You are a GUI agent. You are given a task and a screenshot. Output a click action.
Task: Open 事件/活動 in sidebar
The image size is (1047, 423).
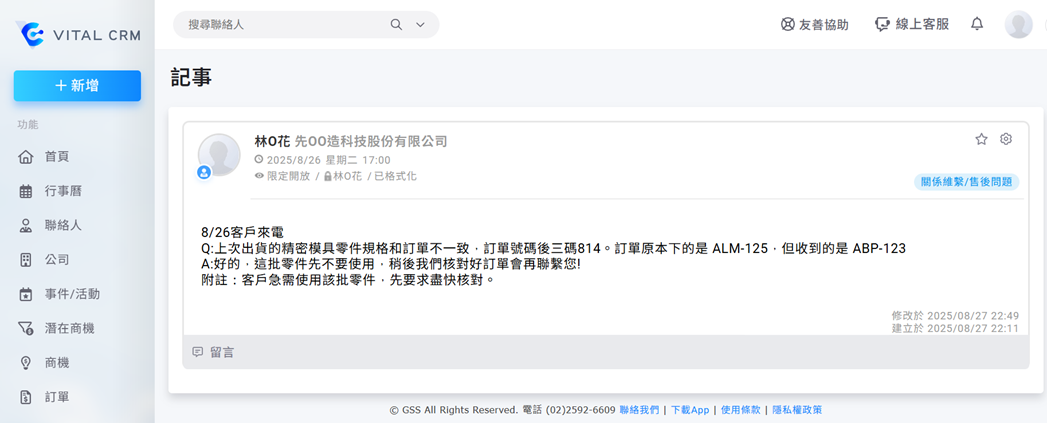(x=72, y=294)
